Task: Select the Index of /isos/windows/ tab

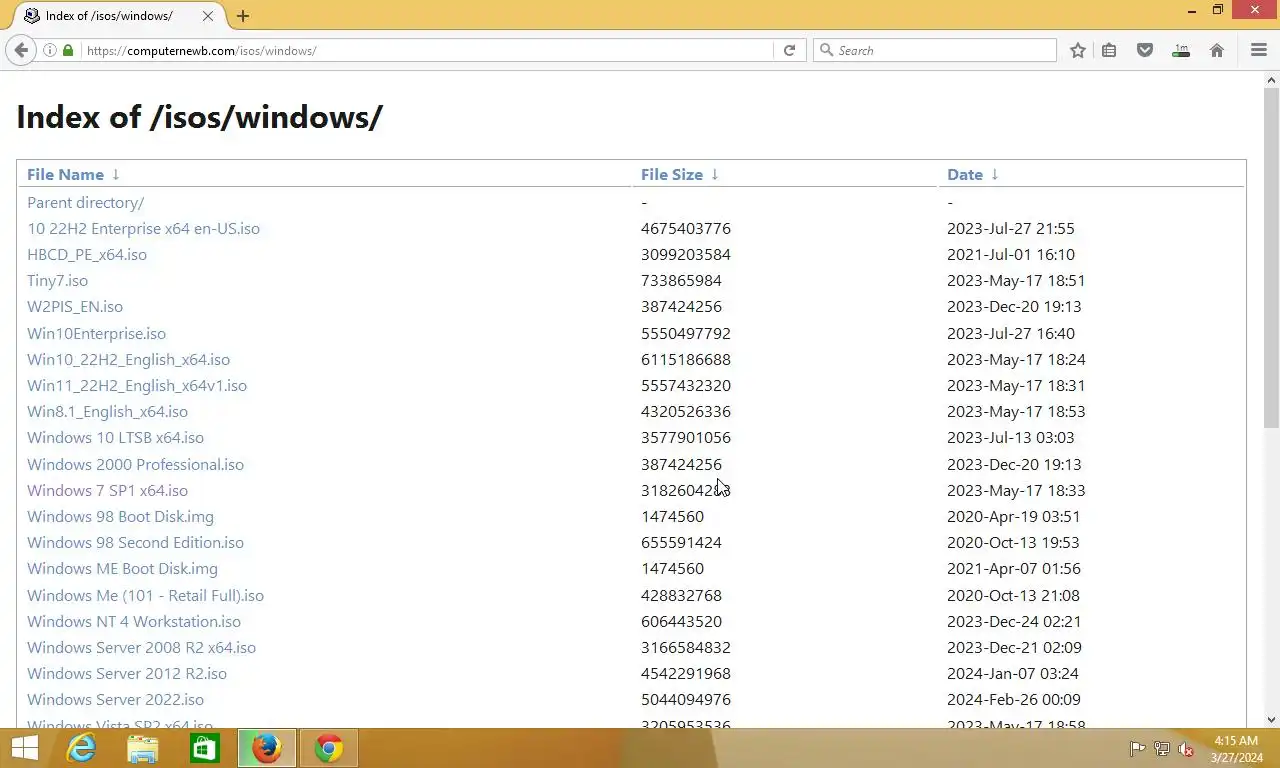Action: pyautogui.click(x=119, y=16)
